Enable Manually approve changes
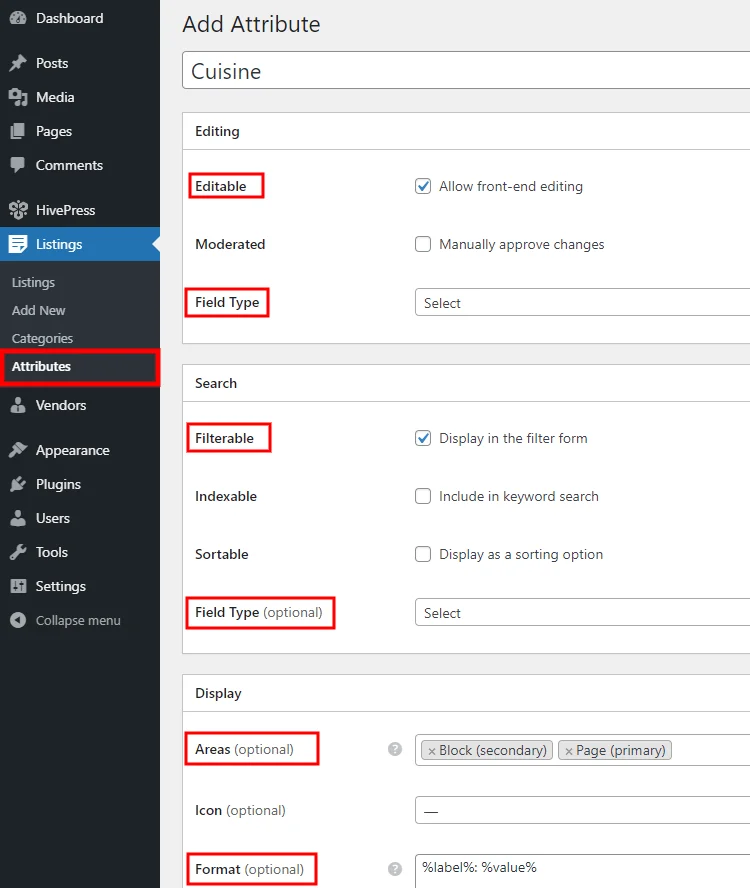 pyautogui.click(x=423, y=244)
